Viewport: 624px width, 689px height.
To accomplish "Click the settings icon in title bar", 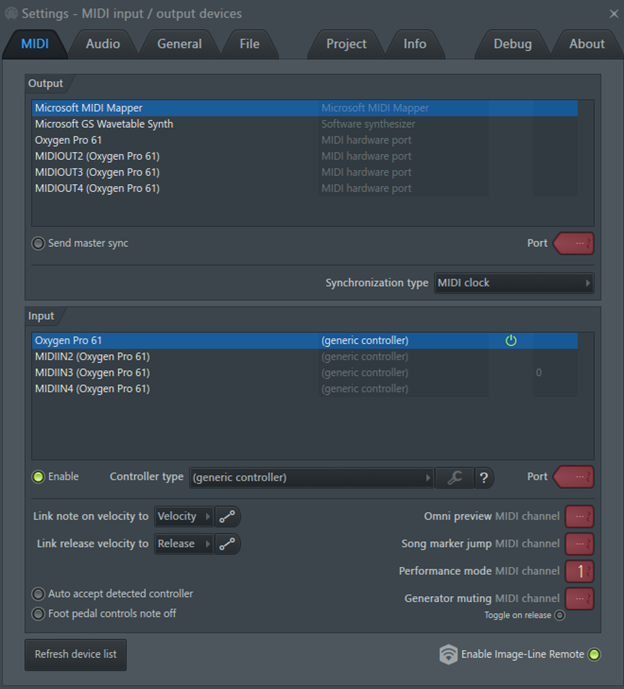I will coord(11,14).
